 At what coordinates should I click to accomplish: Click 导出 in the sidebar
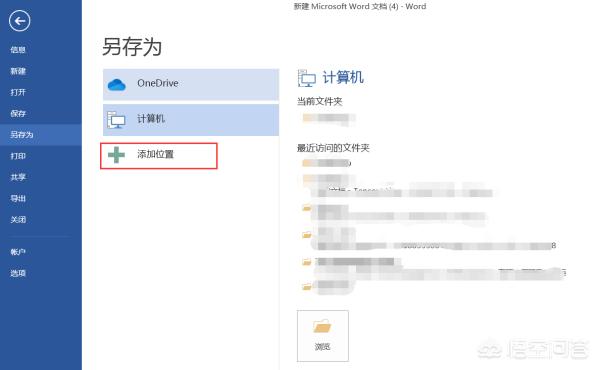tap(18, 199)
